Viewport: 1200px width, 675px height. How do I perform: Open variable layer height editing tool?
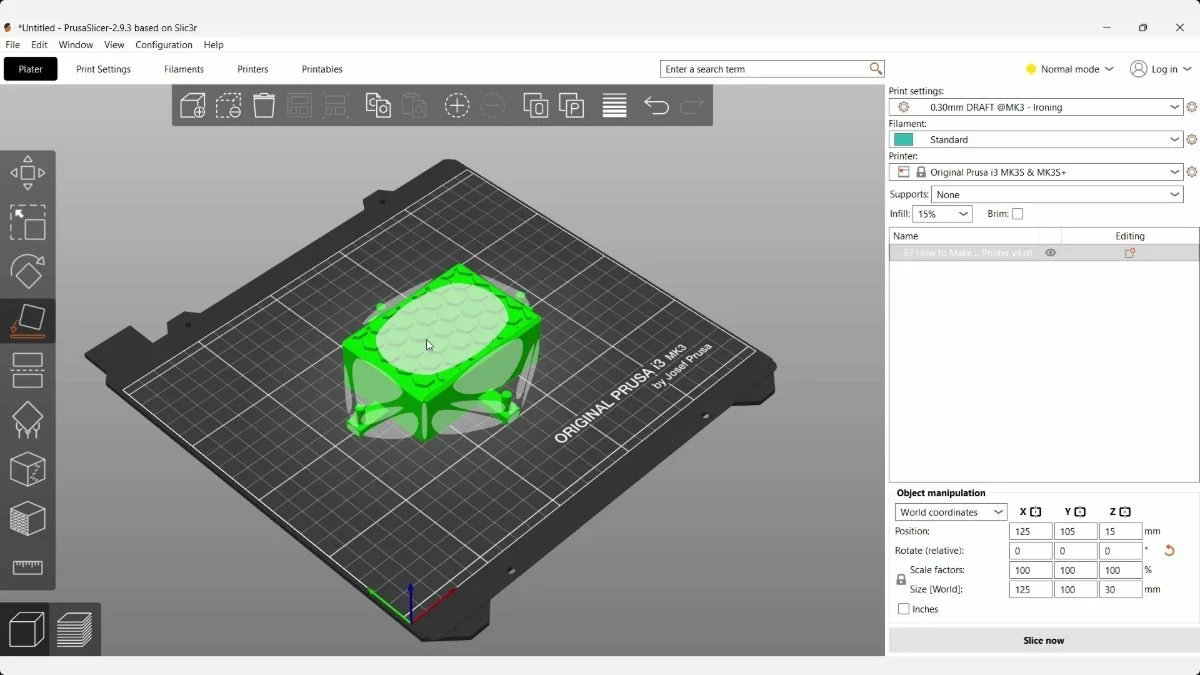pyautogui.click(x=615, y=105)
